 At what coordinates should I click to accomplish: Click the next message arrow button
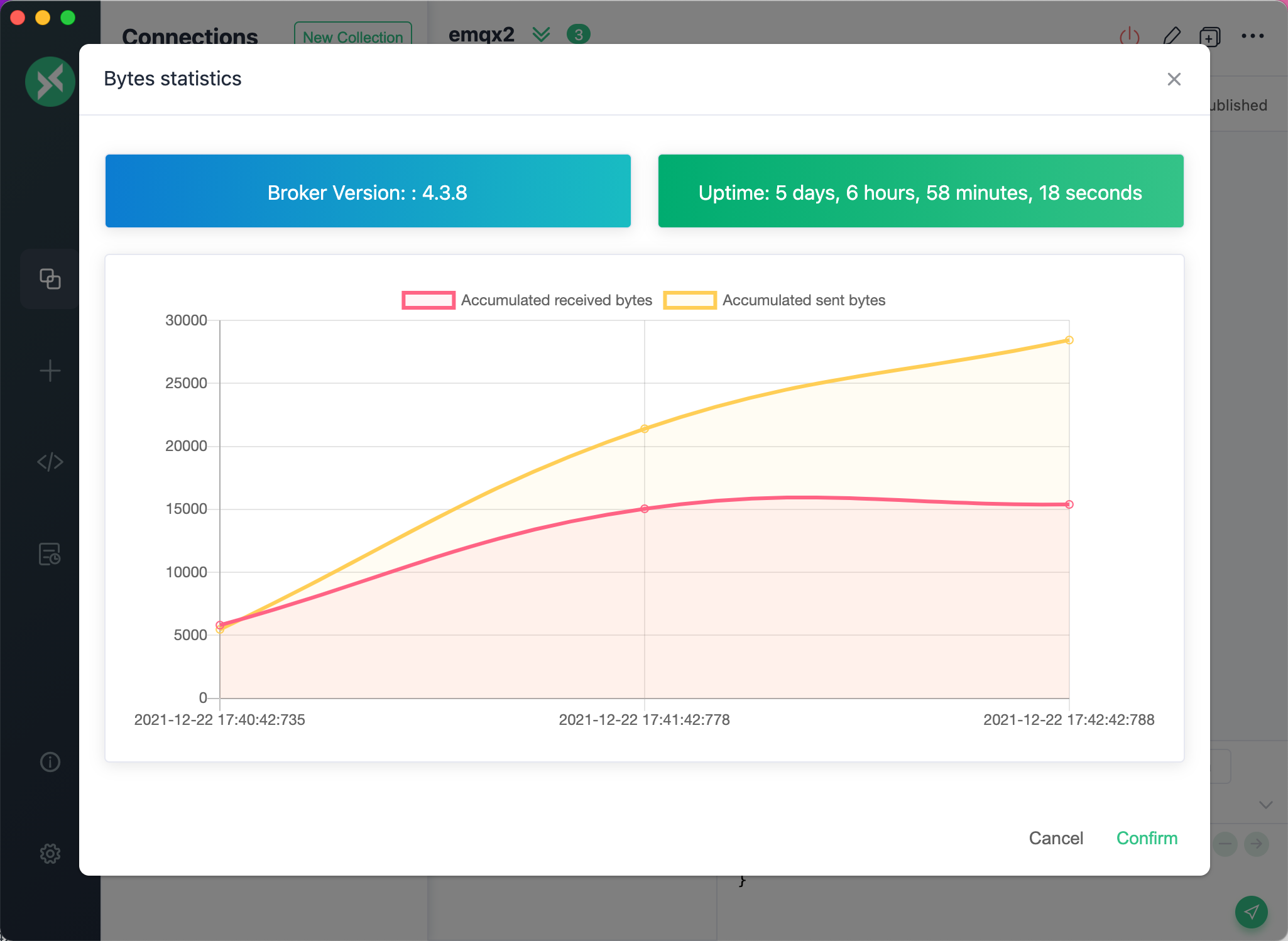coord(1257,844)
